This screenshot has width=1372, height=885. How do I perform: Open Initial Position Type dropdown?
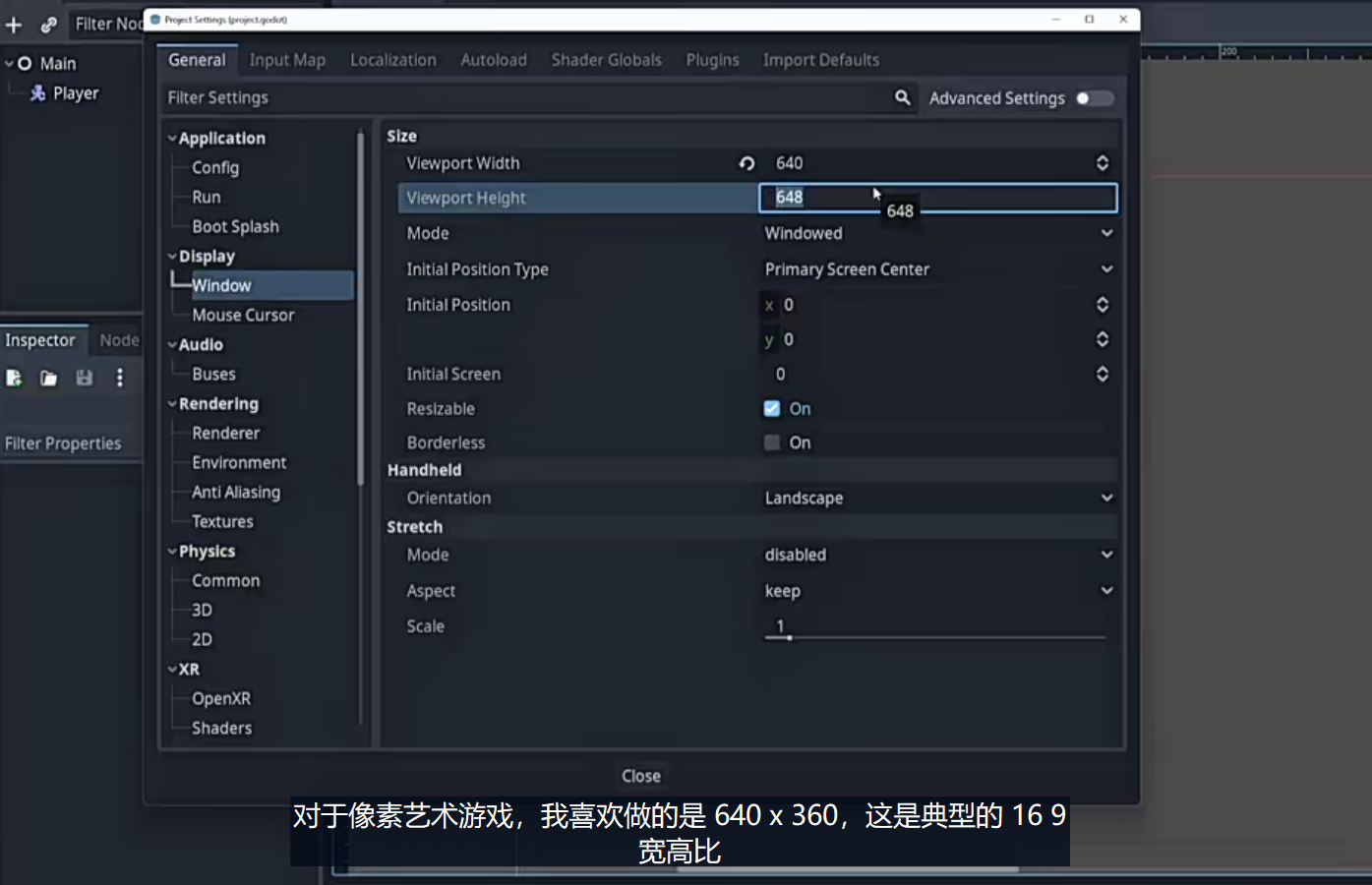(x=938, y=269)
